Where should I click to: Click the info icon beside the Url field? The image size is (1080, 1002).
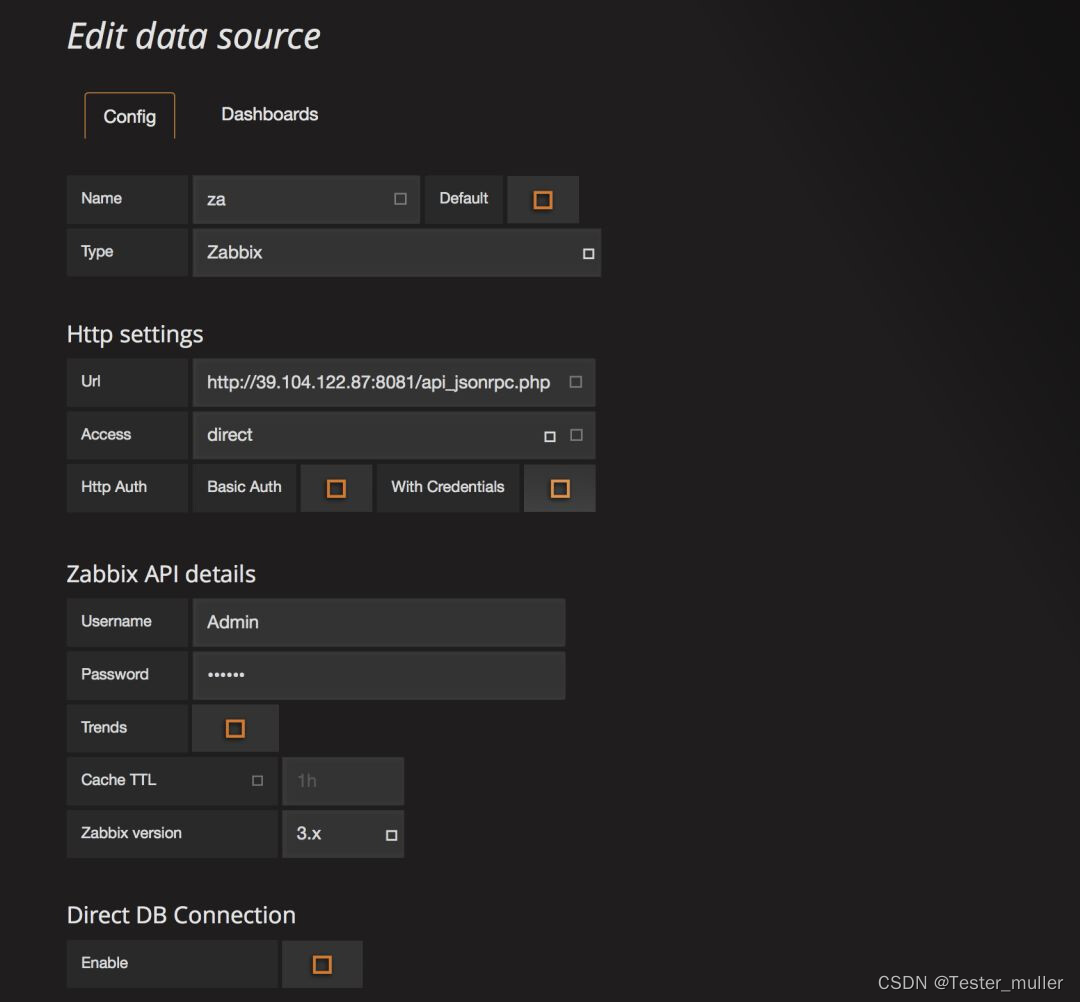[x=576, y=382]
